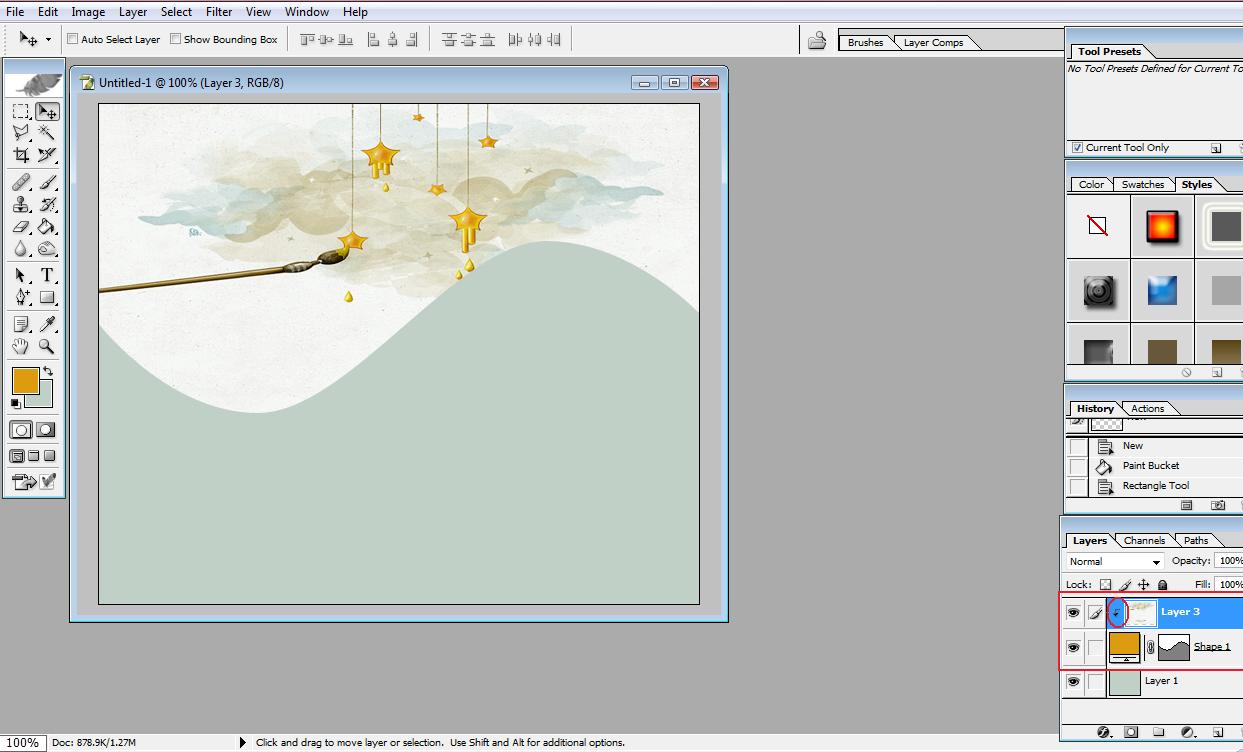Screen dimensions: 1243x752
Task: Select the Paint Bucket history state
Action: pyautogui.click(x=1150, y=466)
